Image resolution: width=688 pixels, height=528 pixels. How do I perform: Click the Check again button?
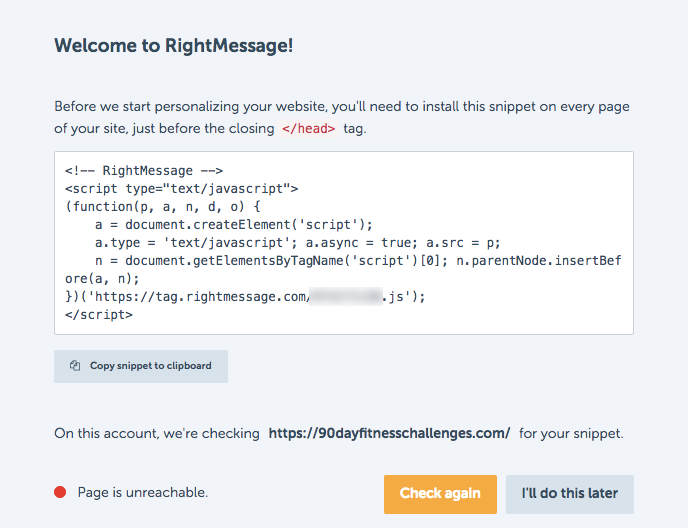coord(440,493)
